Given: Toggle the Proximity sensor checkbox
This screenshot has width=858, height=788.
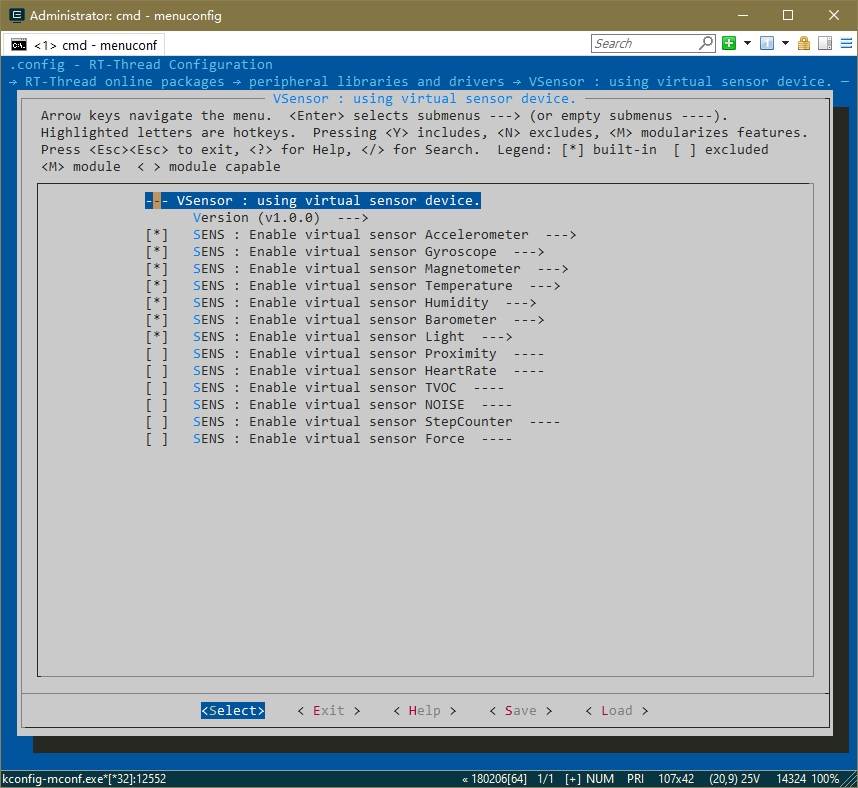Looking at the screenshot, I should [156, 354].
